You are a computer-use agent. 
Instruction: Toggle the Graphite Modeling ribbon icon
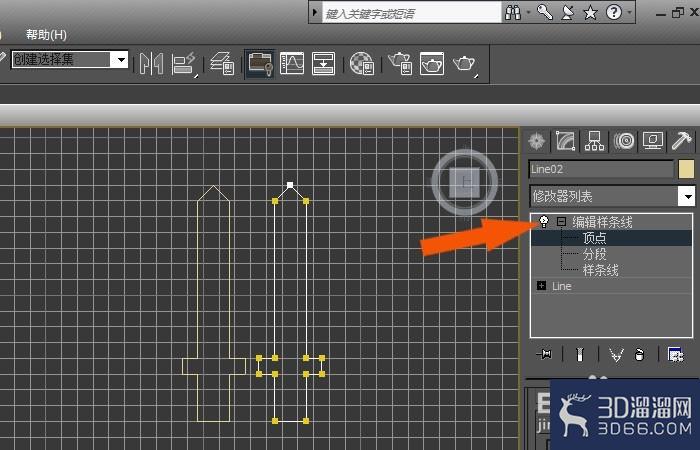pyautogui.click(x=260, y=63)
